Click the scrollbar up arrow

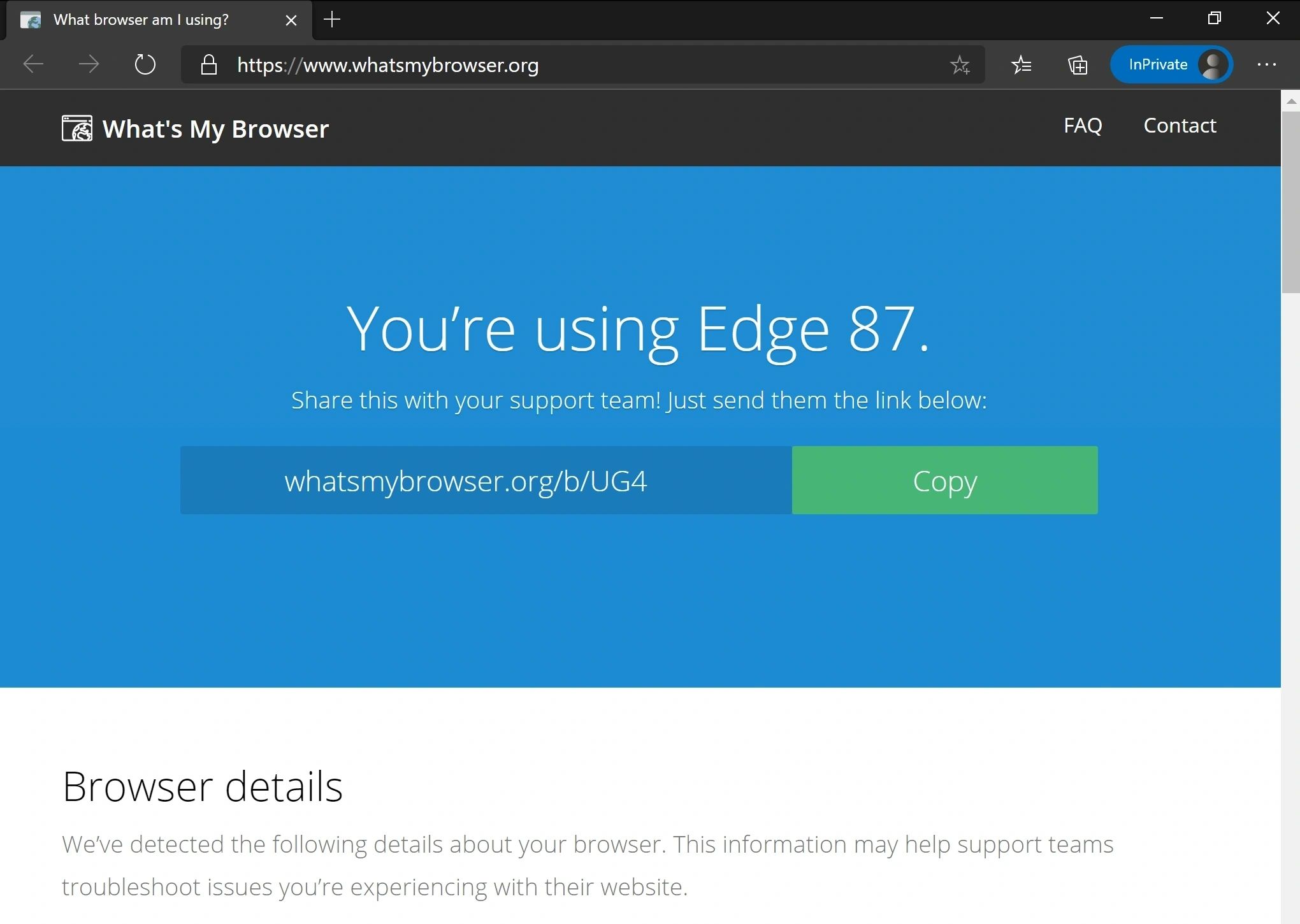pos(1291,101)
